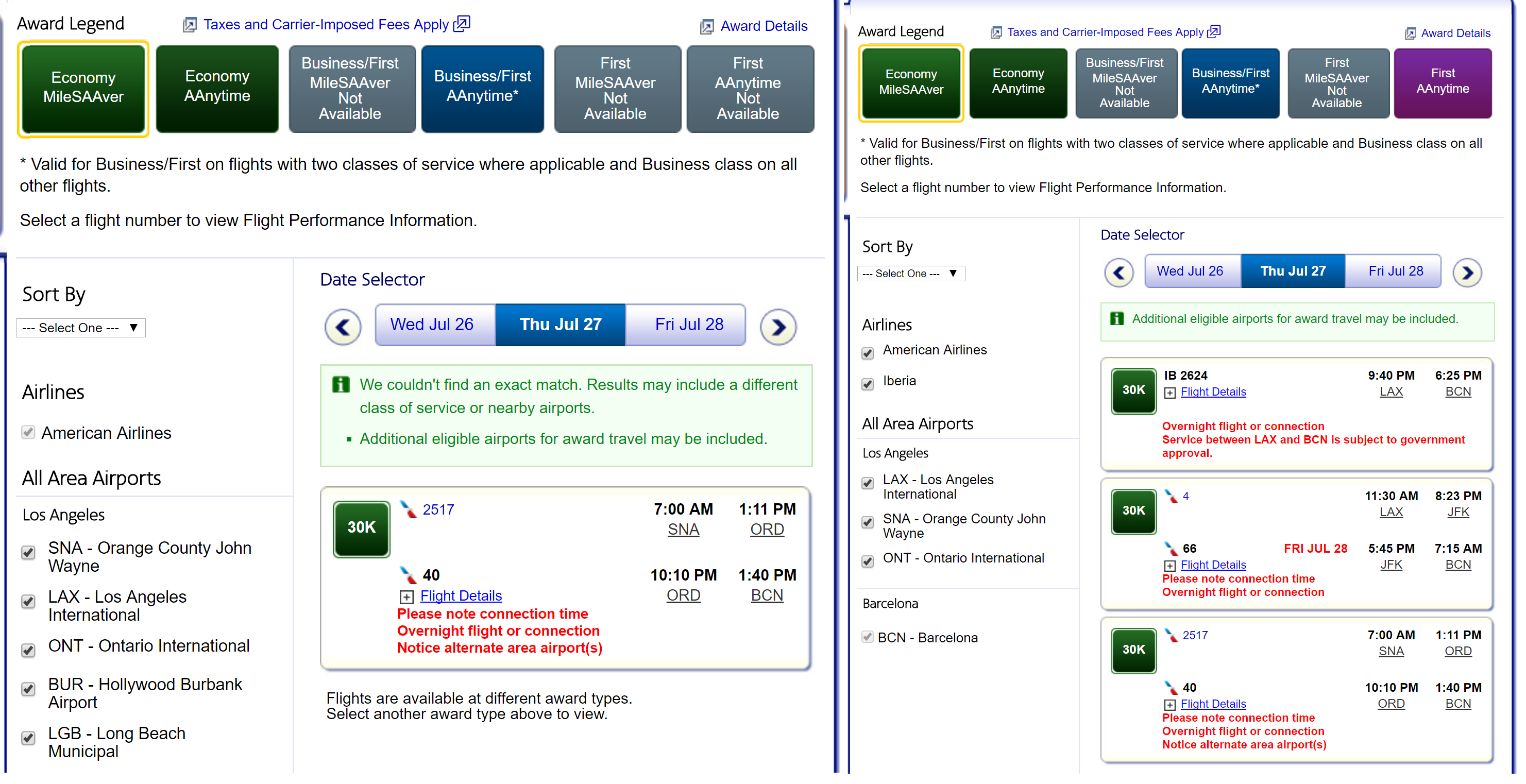Expand Flight Details for IB 2624

1213,392
